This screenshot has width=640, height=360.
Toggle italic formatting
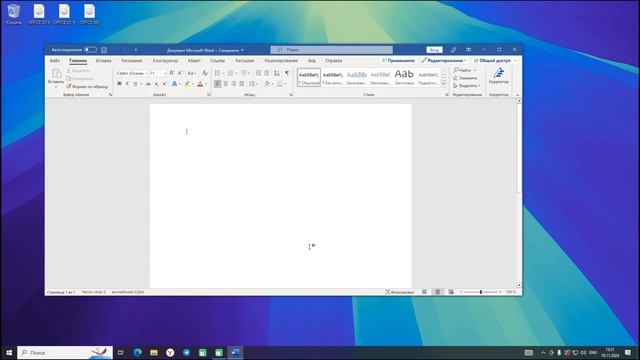127,84
